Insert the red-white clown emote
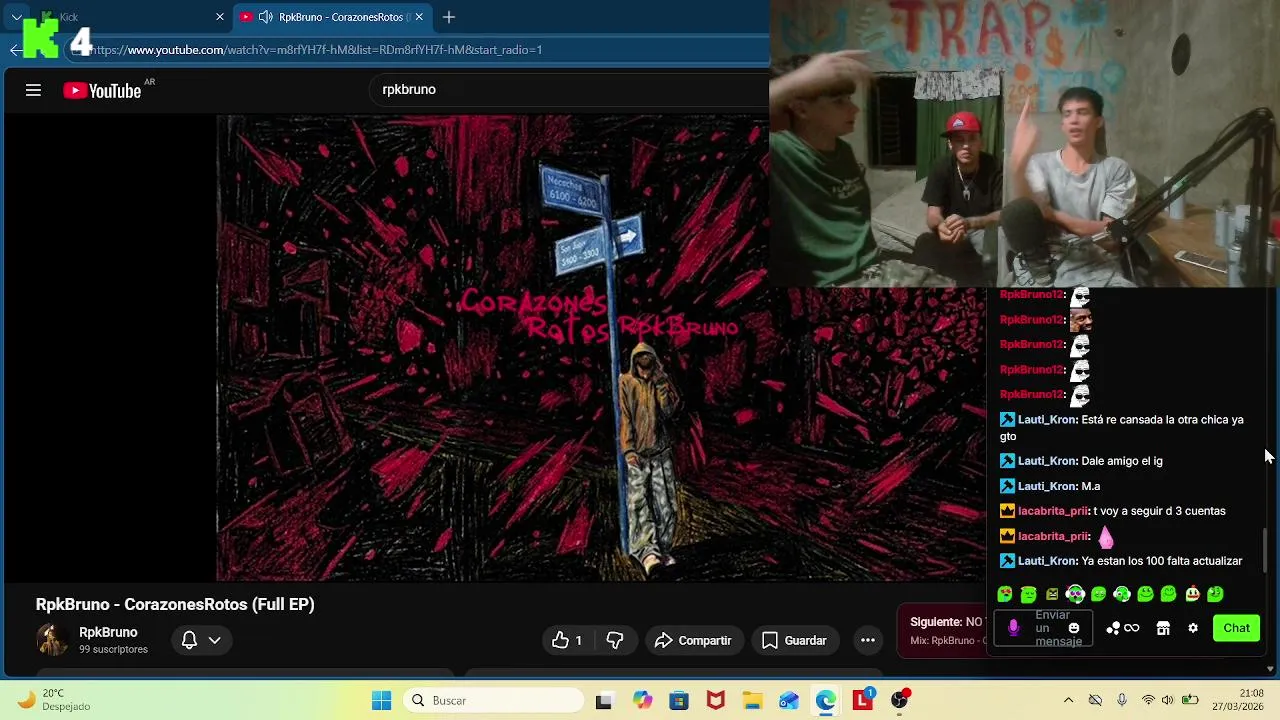 [x=1192, y=594]
